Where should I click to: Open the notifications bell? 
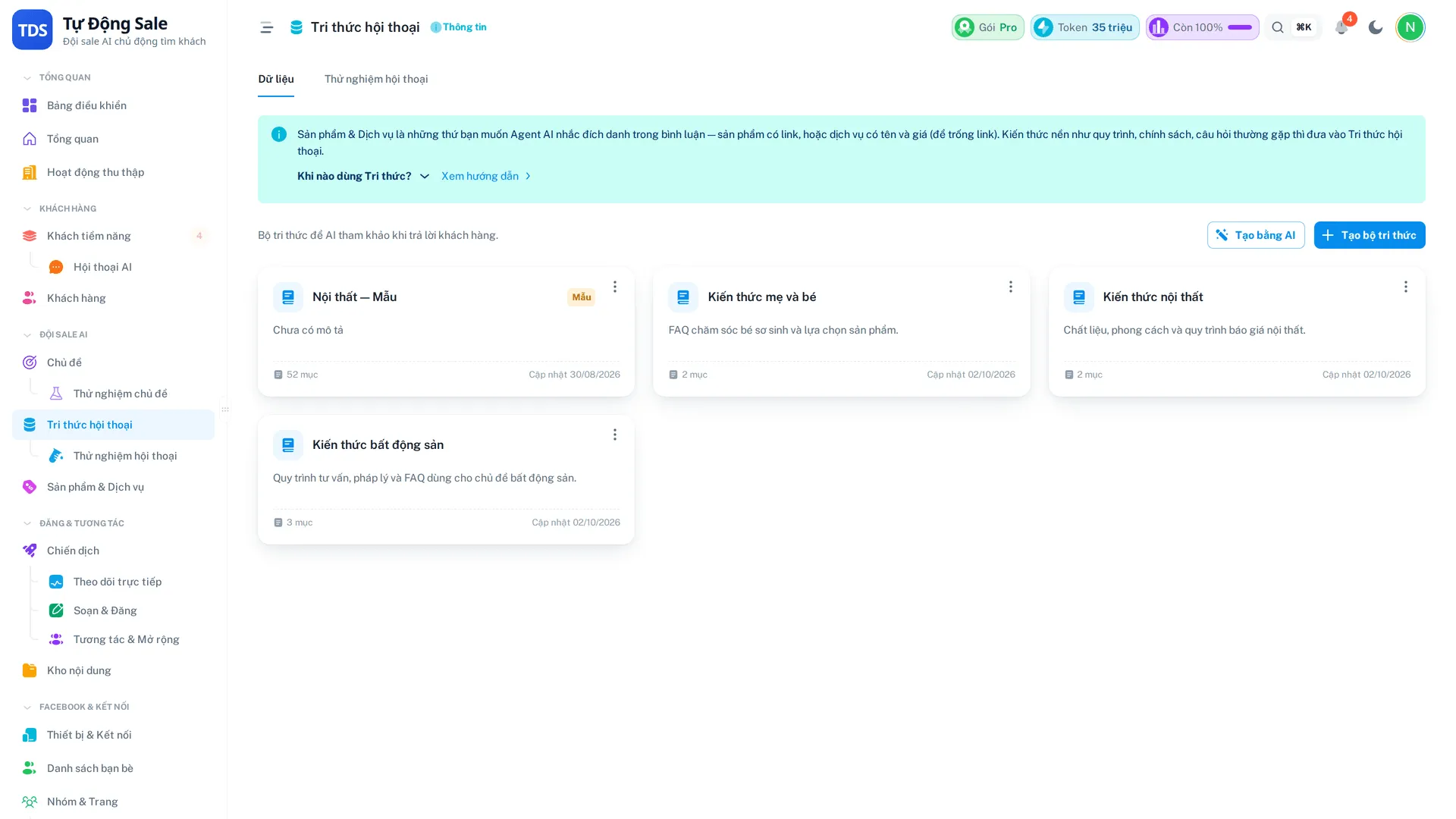tap(1341, 27)
